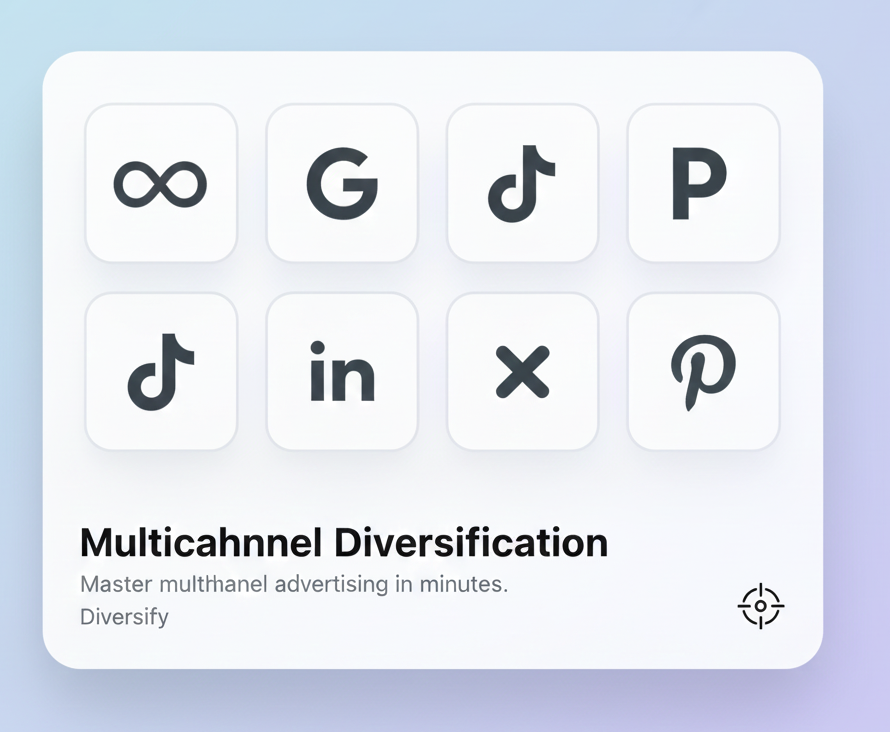Click the X (Twitter) icon
Image resolution: width=890 pixels, height=732 pixels.
(x=522, y=372)
